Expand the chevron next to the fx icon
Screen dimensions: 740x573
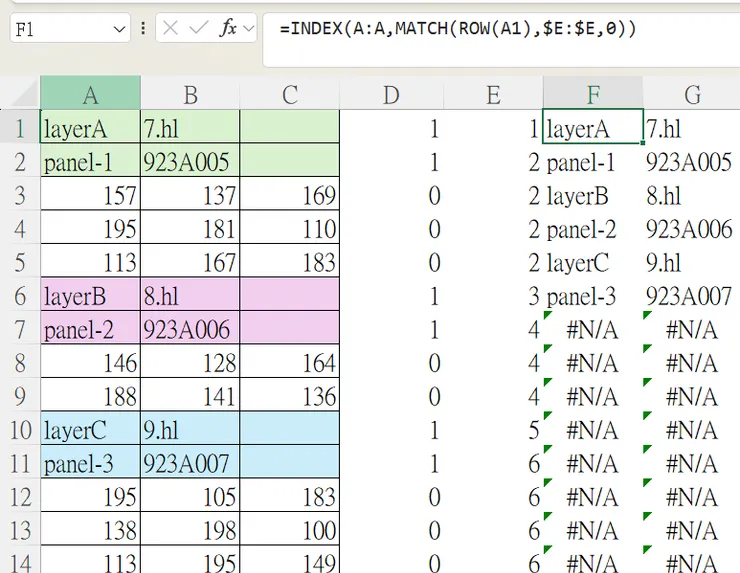pyautogui.click(x=248, y=29)
